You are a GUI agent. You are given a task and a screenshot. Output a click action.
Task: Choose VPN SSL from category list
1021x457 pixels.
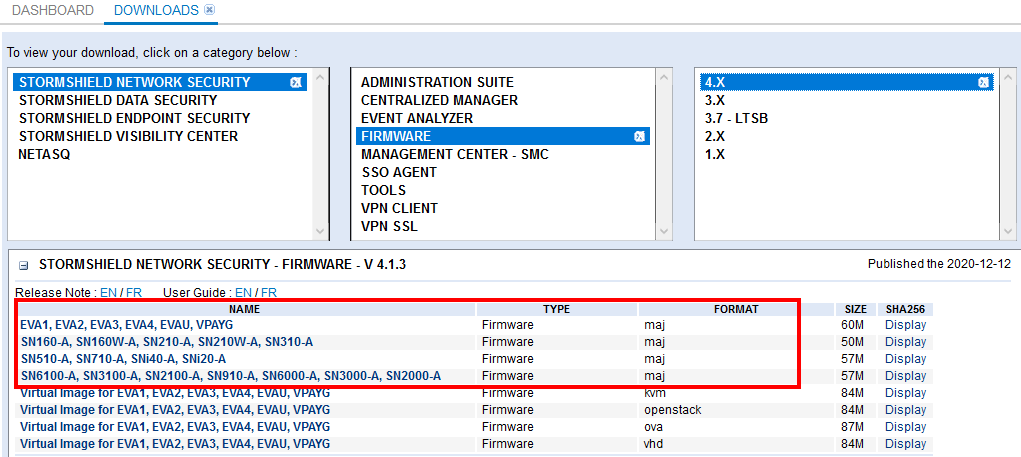(389, 226)
